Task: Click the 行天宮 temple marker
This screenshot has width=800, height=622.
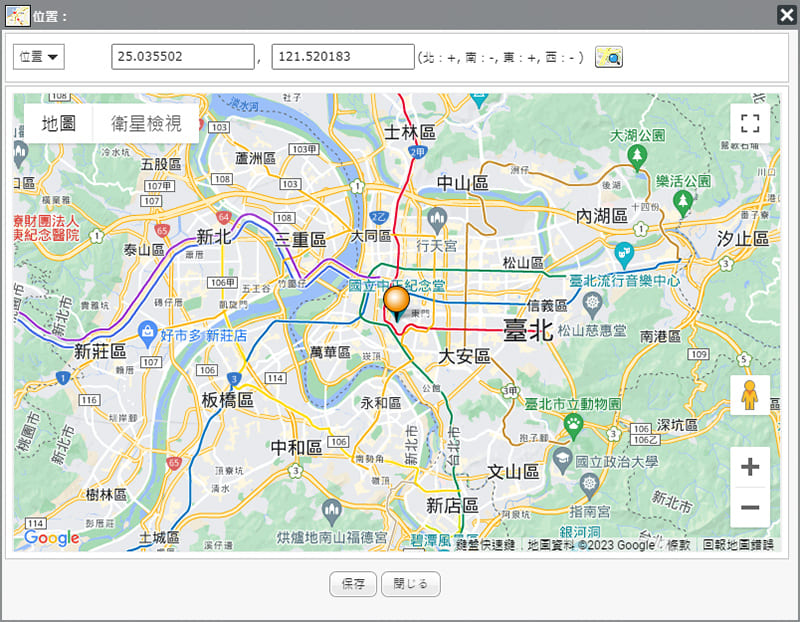Action: (x=437, y=220)
